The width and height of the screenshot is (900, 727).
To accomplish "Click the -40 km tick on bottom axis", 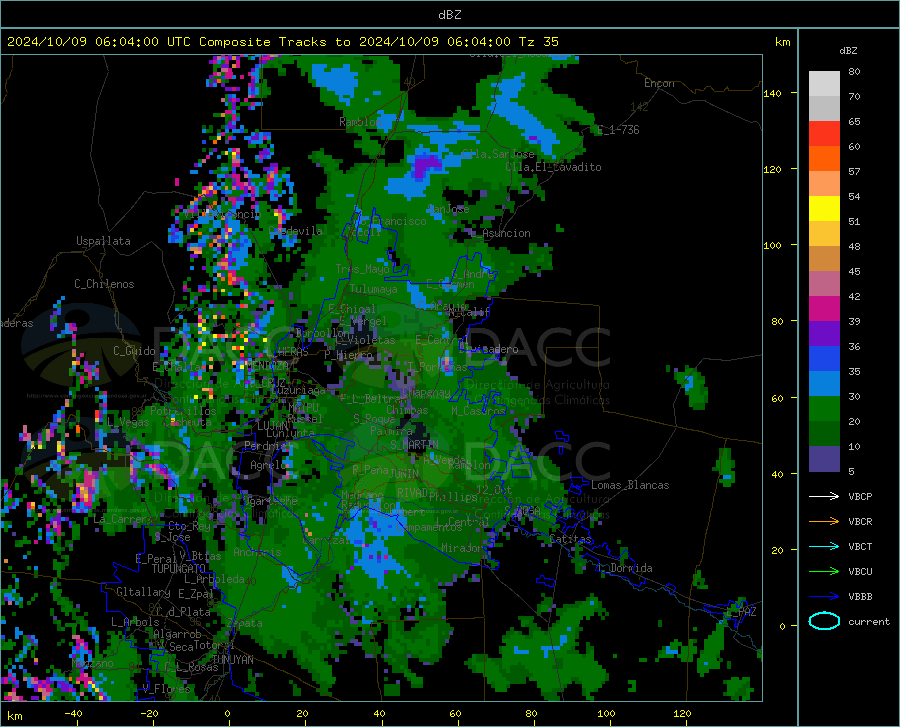I will (x=73, y=714).
